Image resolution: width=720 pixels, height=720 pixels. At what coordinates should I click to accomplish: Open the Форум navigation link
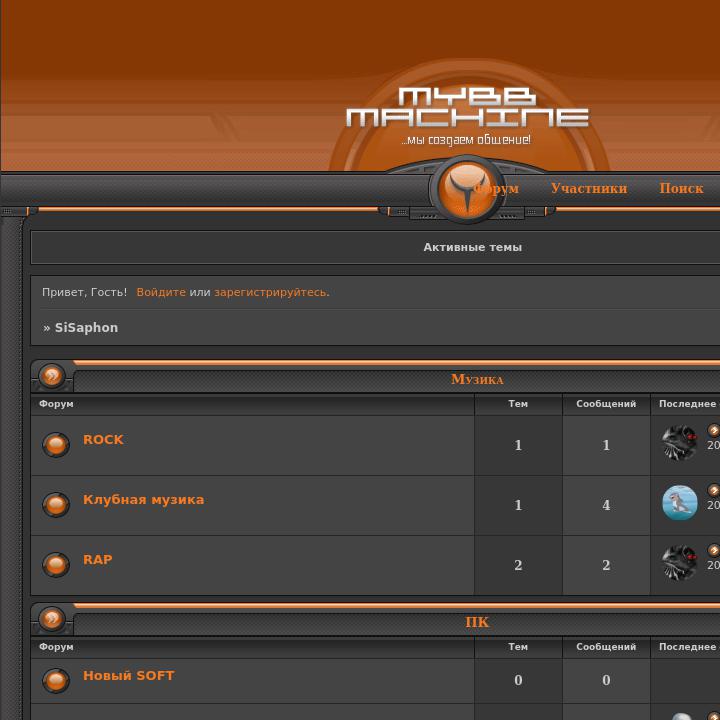496,188
